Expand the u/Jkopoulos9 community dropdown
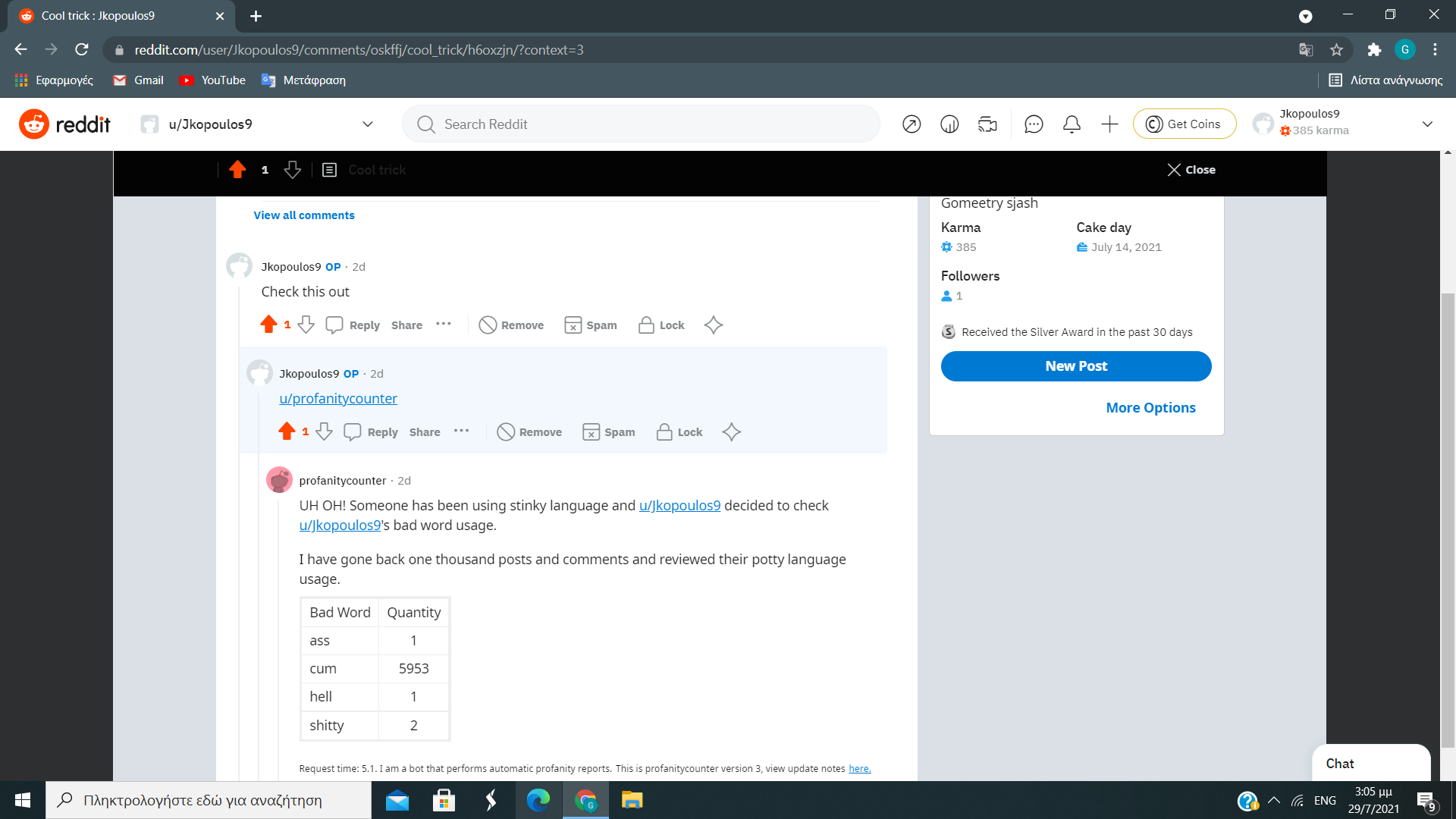This screenshot has height=819, width=1456. click(368, 124)
